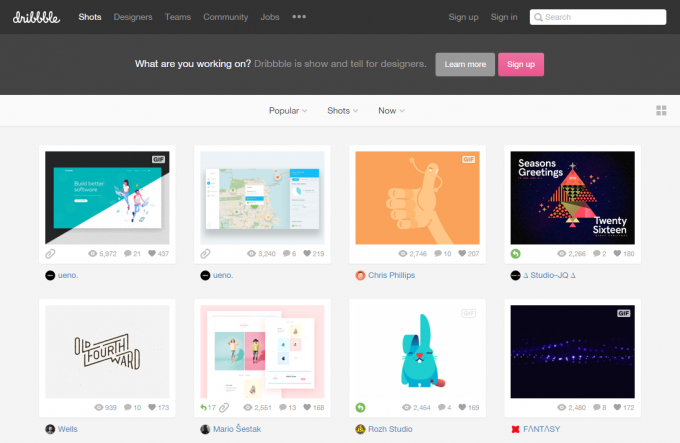Open the Shots filter dropdown
This screenshot has width=680, height=443.
coord(343,110)
